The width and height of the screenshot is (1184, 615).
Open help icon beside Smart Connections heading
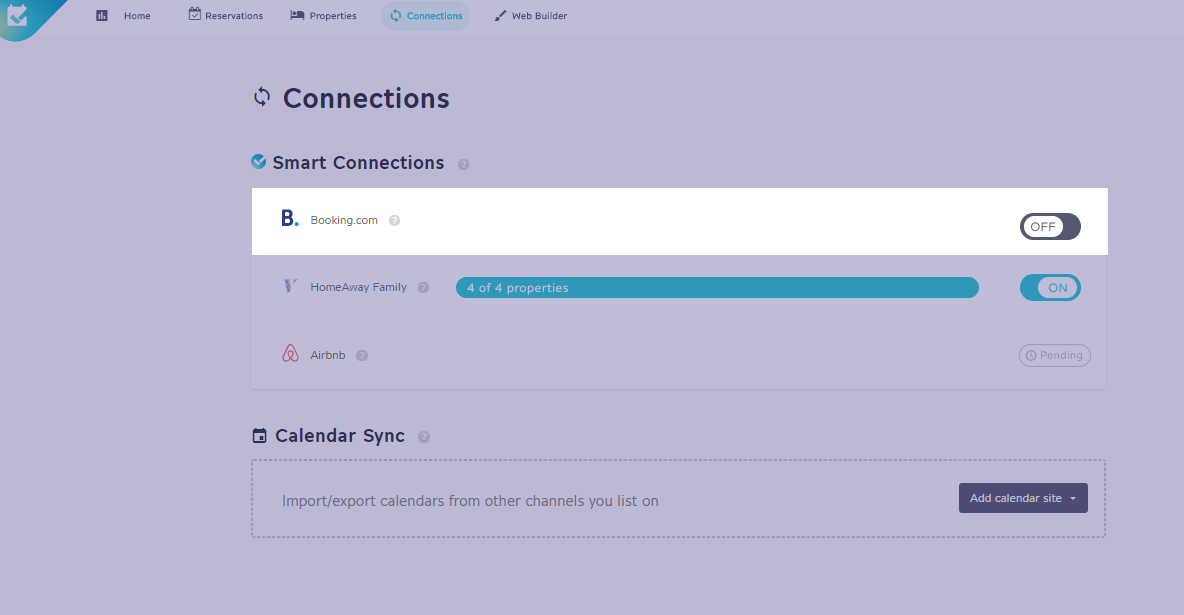click(x=463, y=164)
